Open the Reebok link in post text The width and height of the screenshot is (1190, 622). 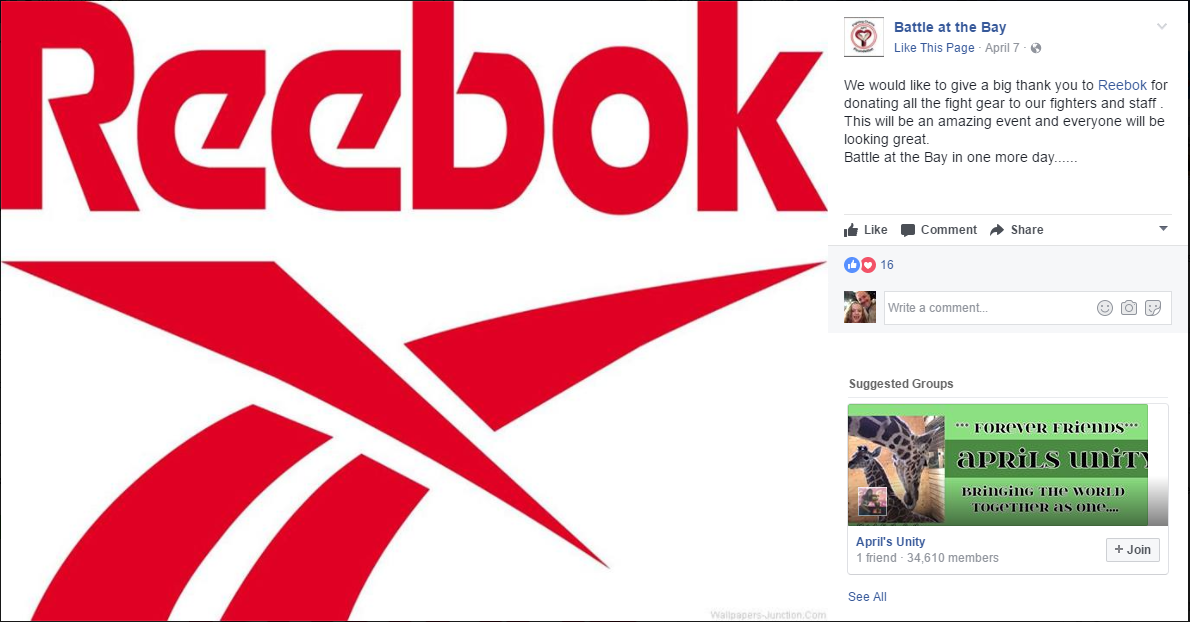(1122, 85)
